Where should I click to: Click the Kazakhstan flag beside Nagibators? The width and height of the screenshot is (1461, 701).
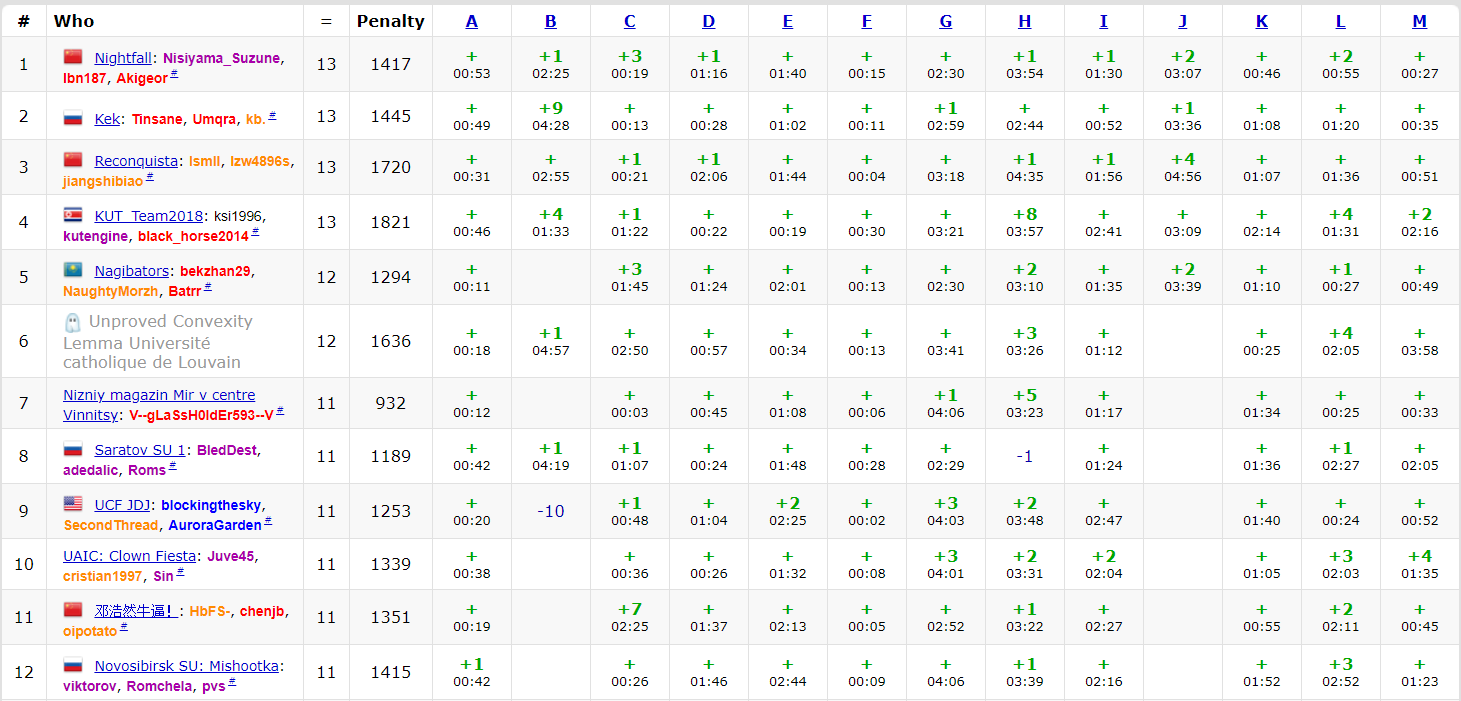(72, 270)
